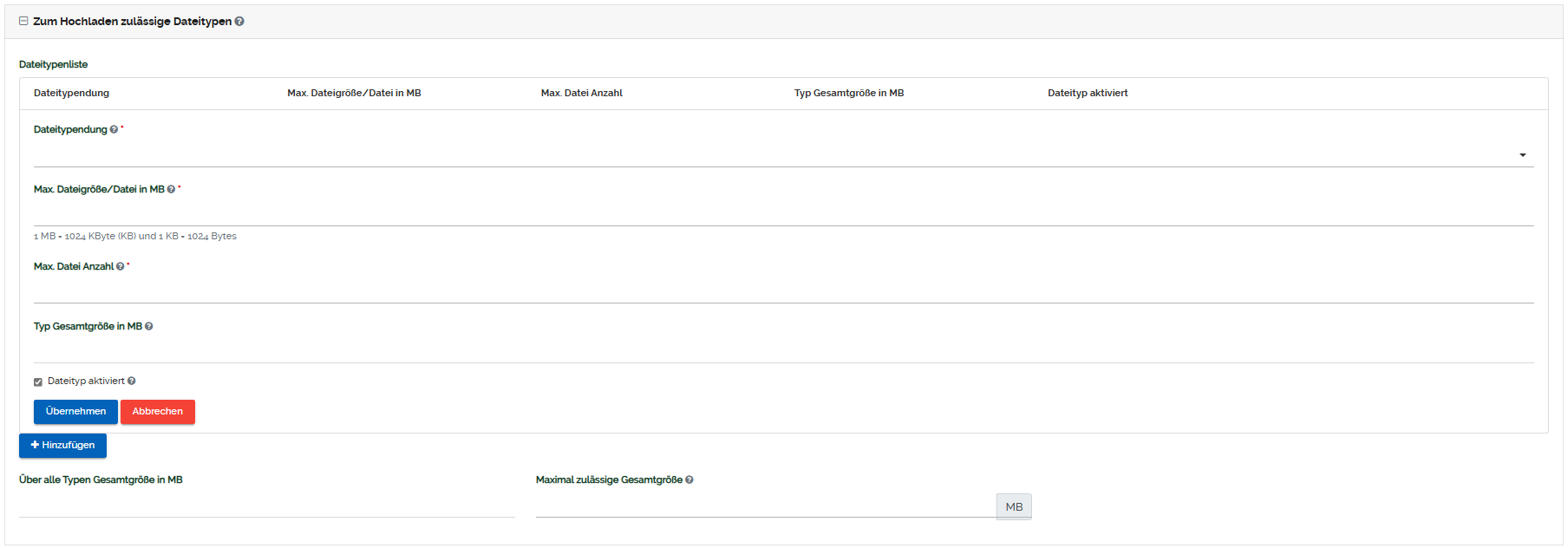Open the Dateitypendung dropdown arrow
This screenshot has height=548, width=1568.
1522,155
